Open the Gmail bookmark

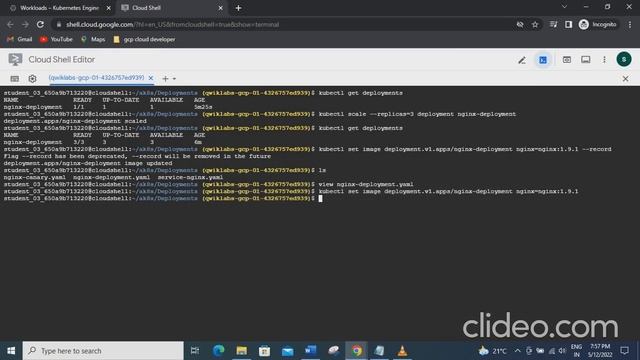coord(20,40)
